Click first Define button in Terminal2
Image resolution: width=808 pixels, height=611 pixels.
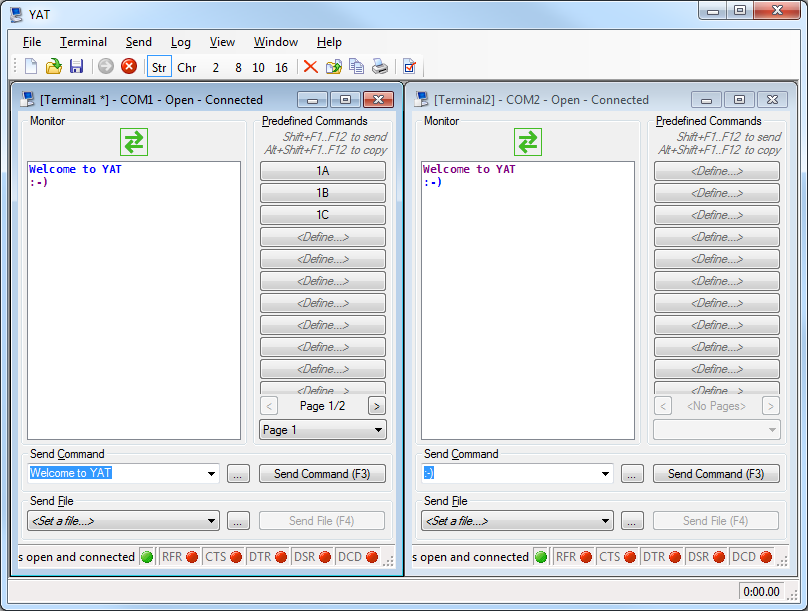[717, 171]
